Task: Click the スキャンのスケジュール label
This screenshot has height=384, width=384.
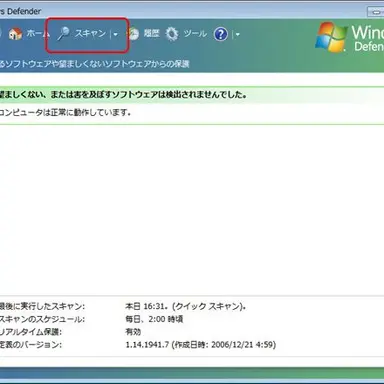Action: click(x=42, y=319)
